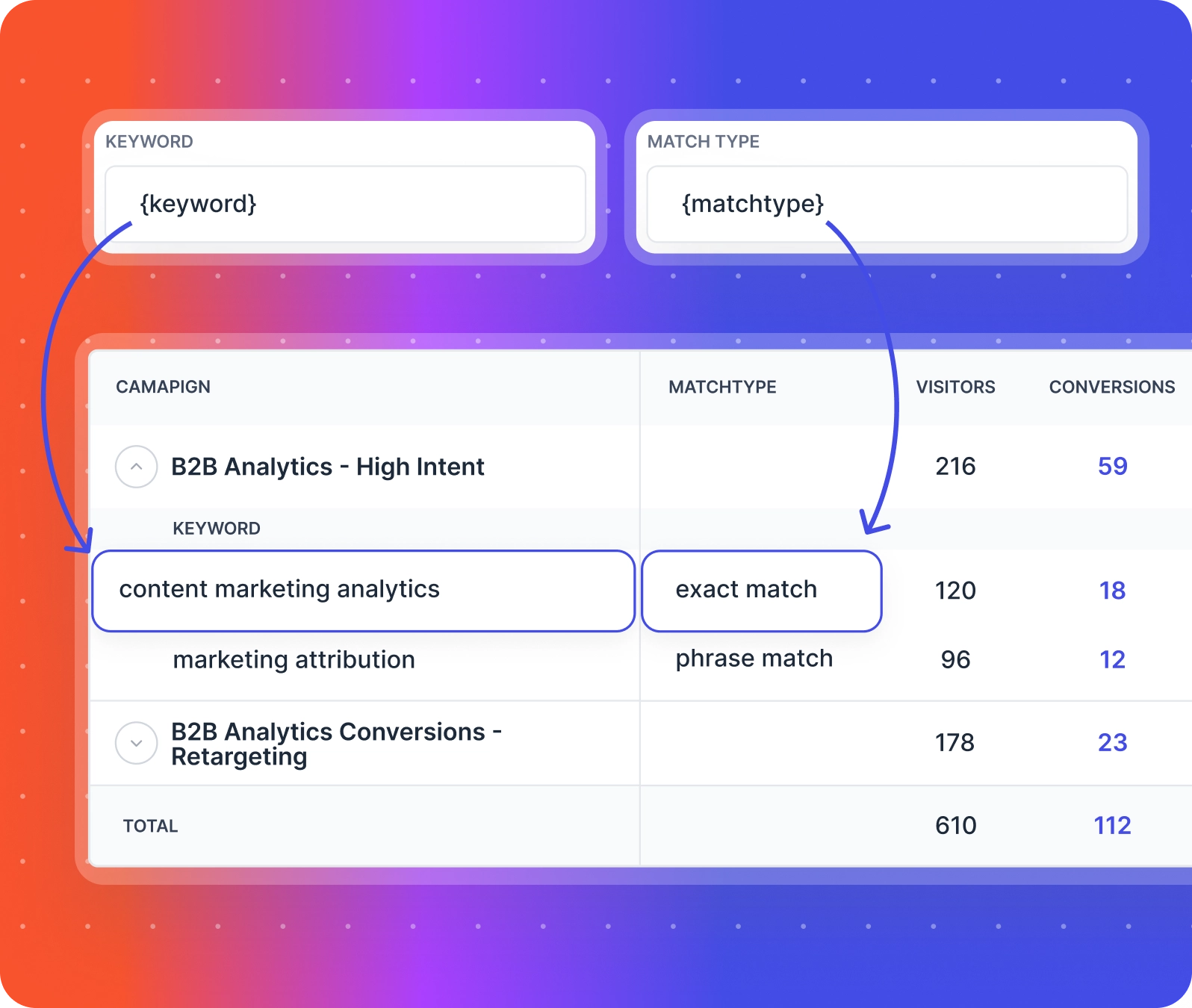Click the total 112 conversions value
This screenshot has width=1192, height=1008.
coord(1113,826)
